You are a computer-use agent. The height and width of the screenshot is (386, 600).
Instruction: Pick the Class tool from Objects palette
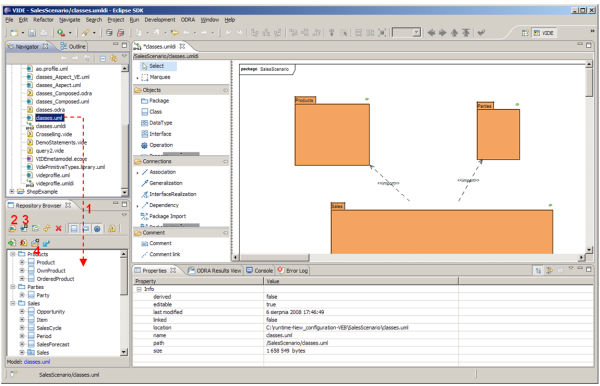pyautogui.click(x=152, y=112)
